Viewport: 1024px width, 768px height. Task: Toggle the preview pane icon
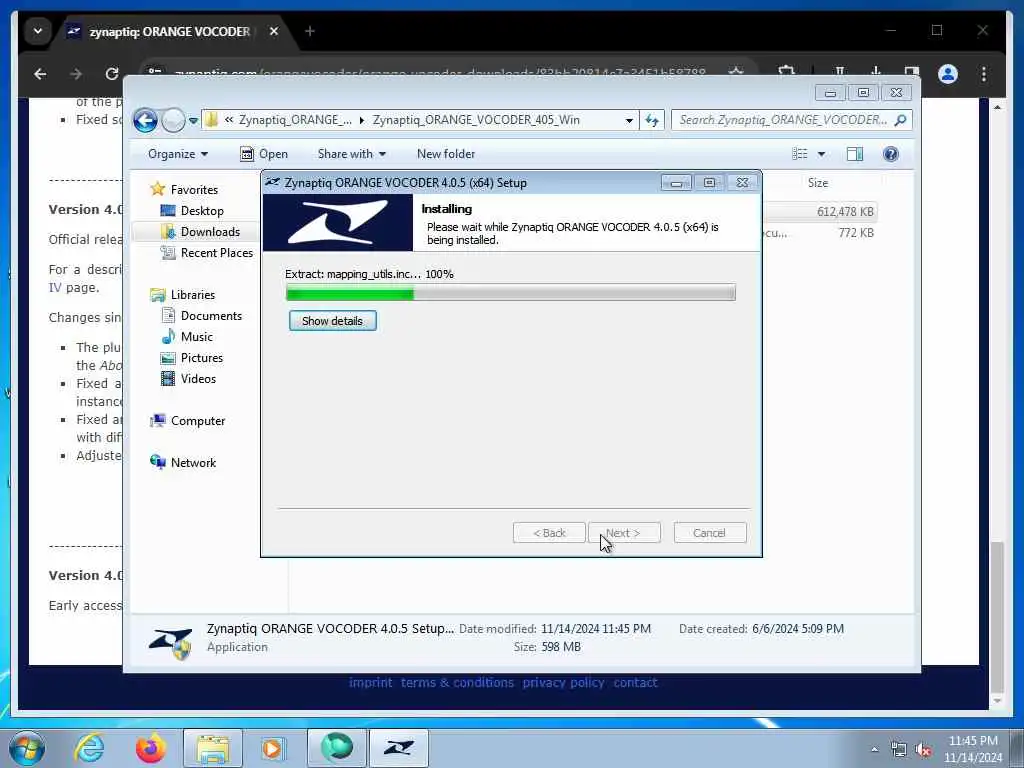tap(855, 154)
